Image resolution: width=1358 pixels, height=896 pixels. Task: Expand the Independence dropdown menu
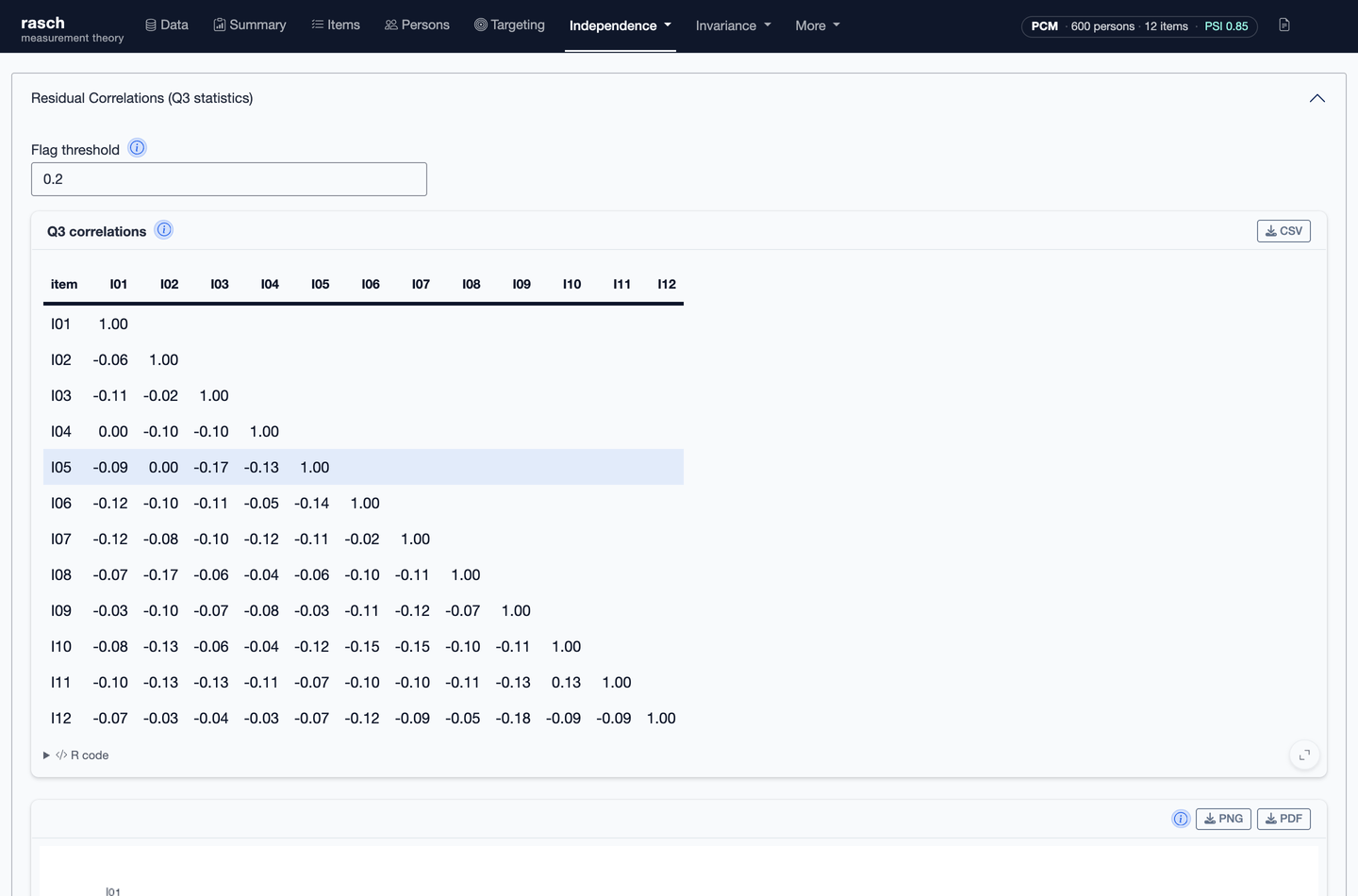pyautogui.click(x=621, y=25)
